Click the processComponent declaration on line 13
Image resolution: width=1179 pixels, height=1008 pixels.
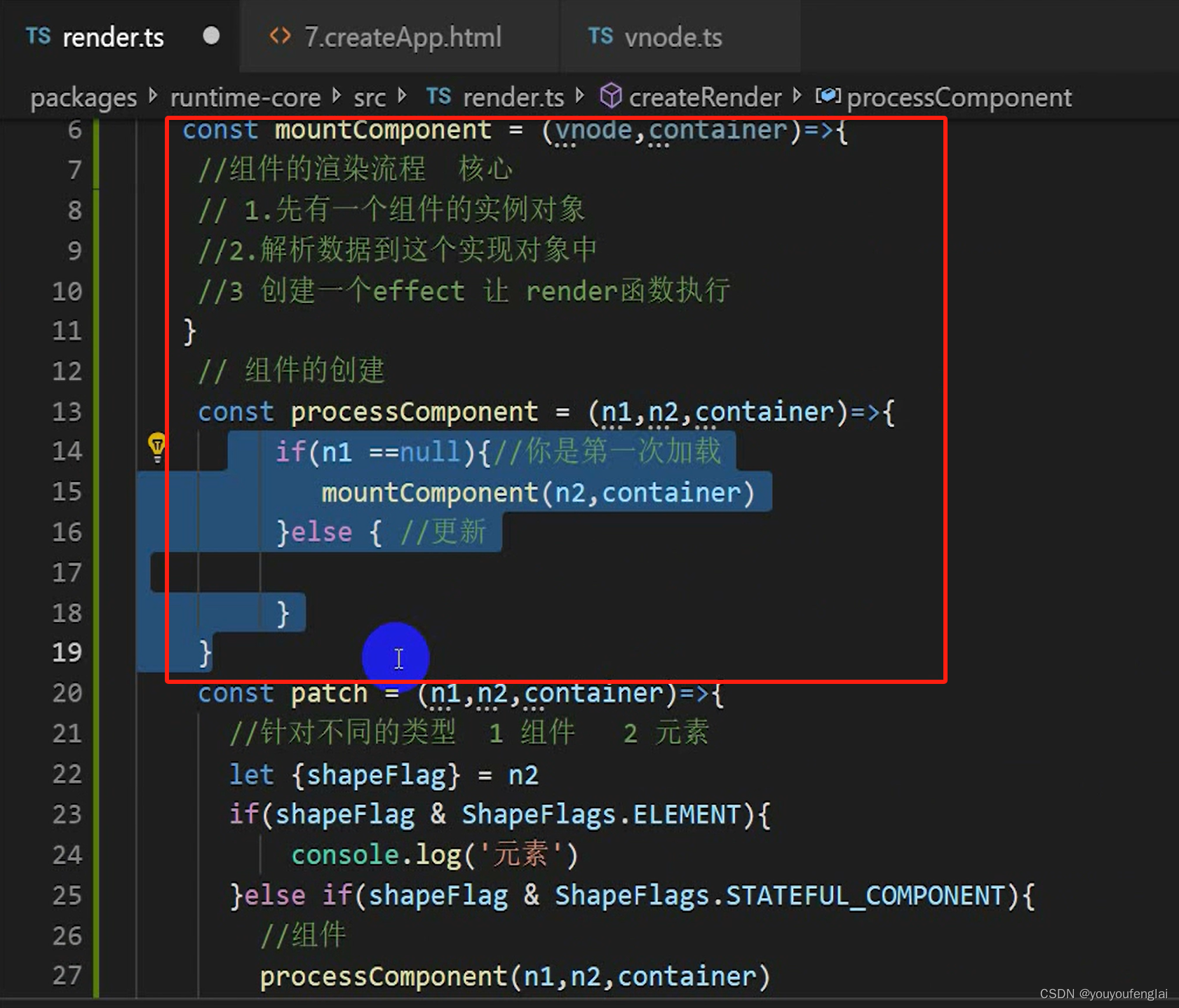tap(415, 412)
